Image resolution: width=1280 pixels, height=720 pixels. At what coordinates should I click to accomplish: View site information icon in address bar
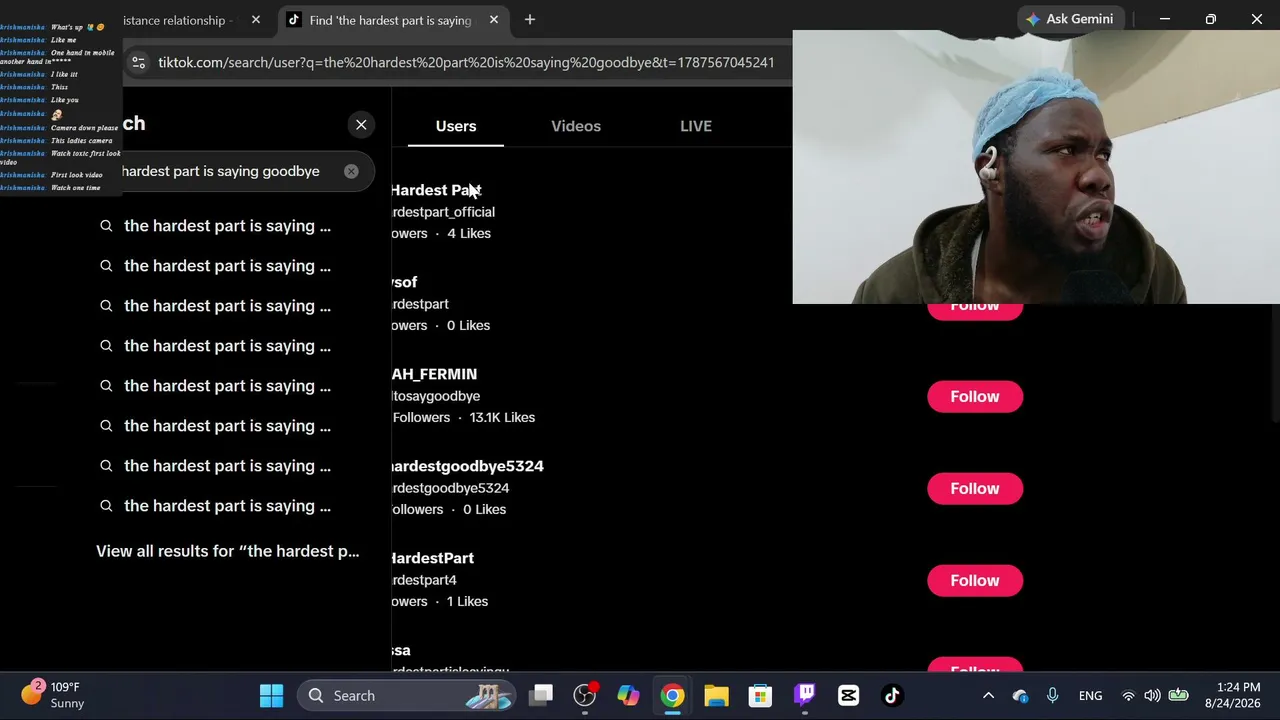(x=139, y=62)
